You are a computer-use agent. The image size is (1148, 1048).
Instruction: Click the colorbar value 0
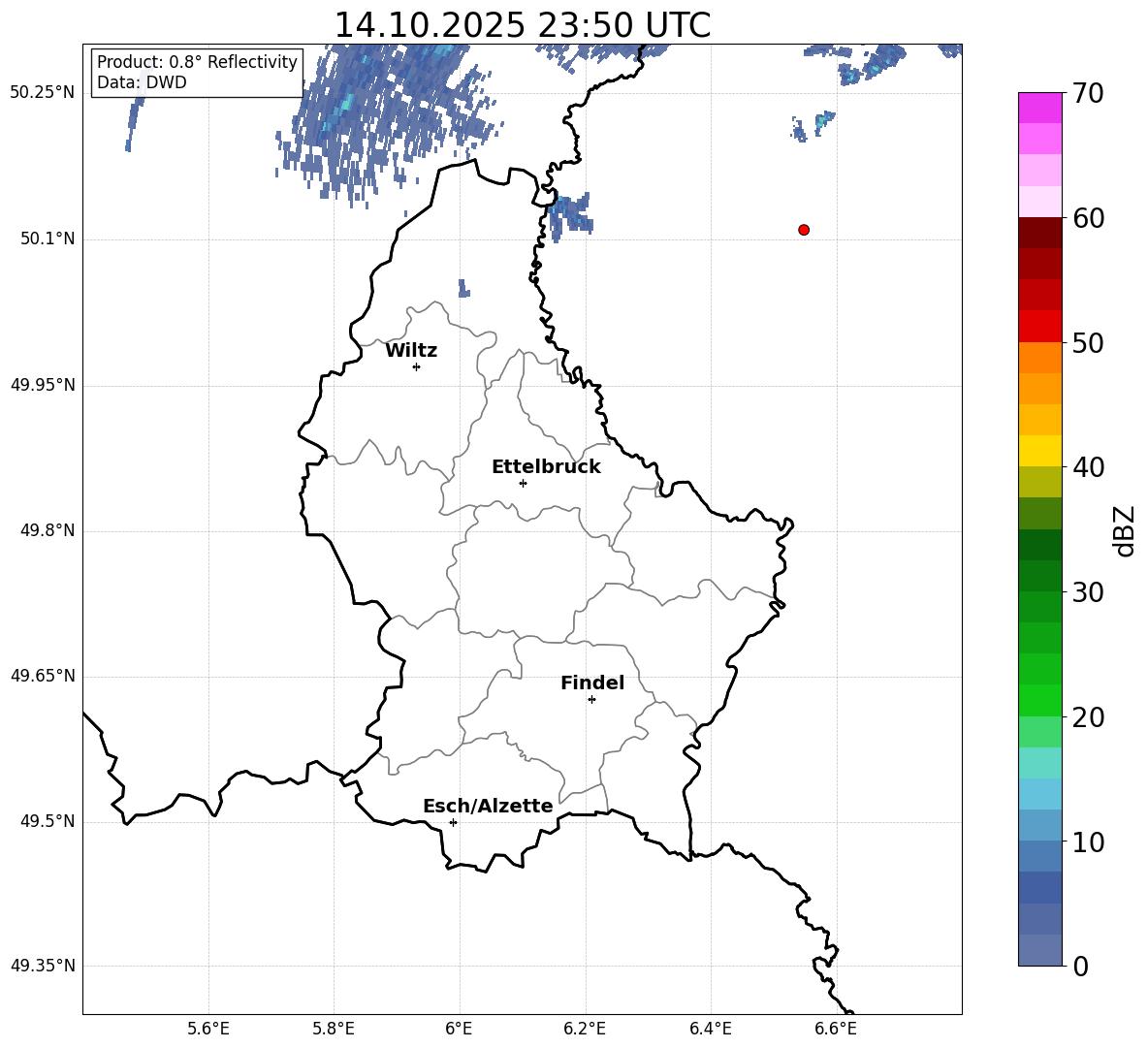click(x=1081, y=966)
